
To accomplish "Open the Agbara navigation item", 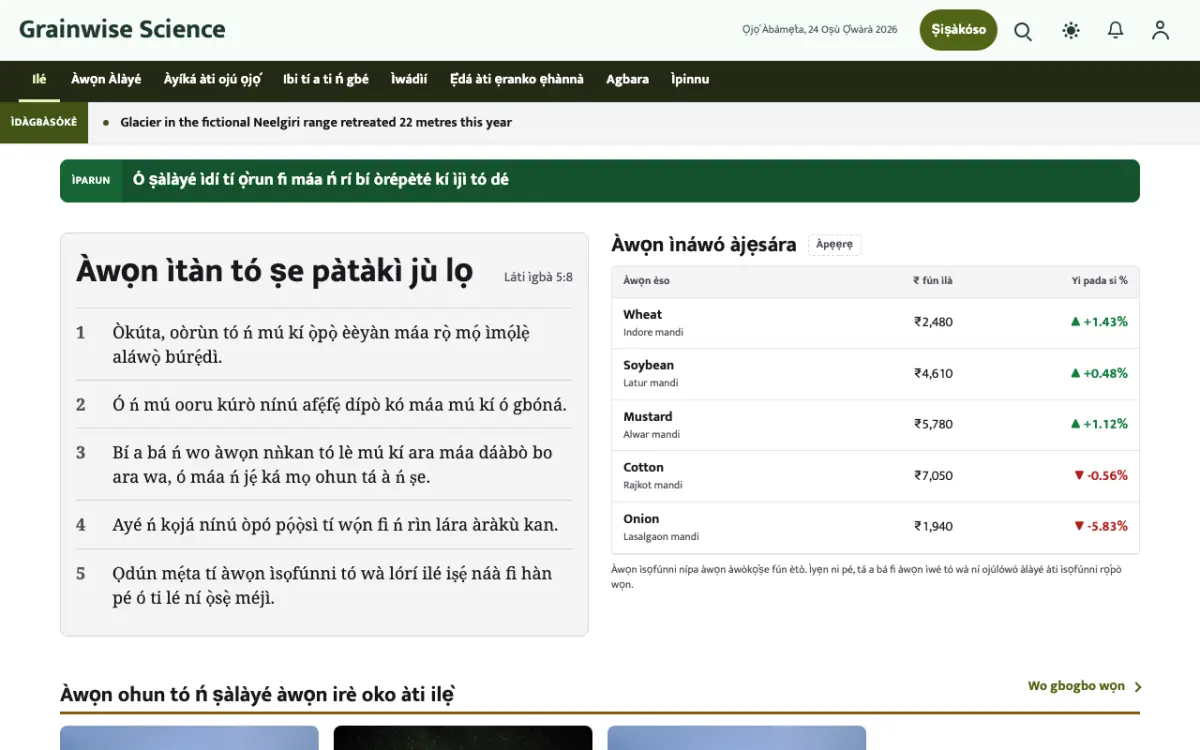I will [627, 80].
